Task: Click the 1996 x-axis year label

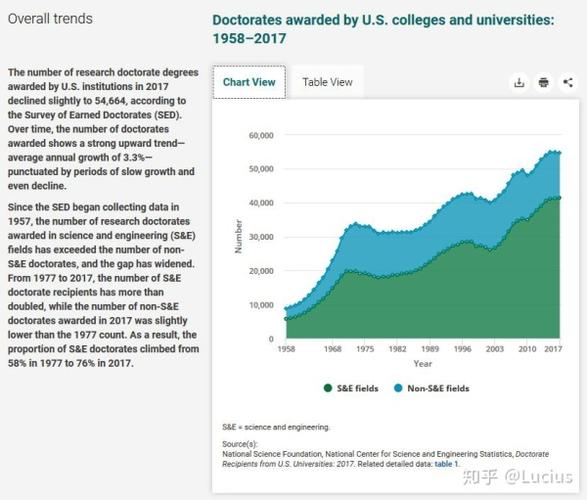Action: coord(462,349)
